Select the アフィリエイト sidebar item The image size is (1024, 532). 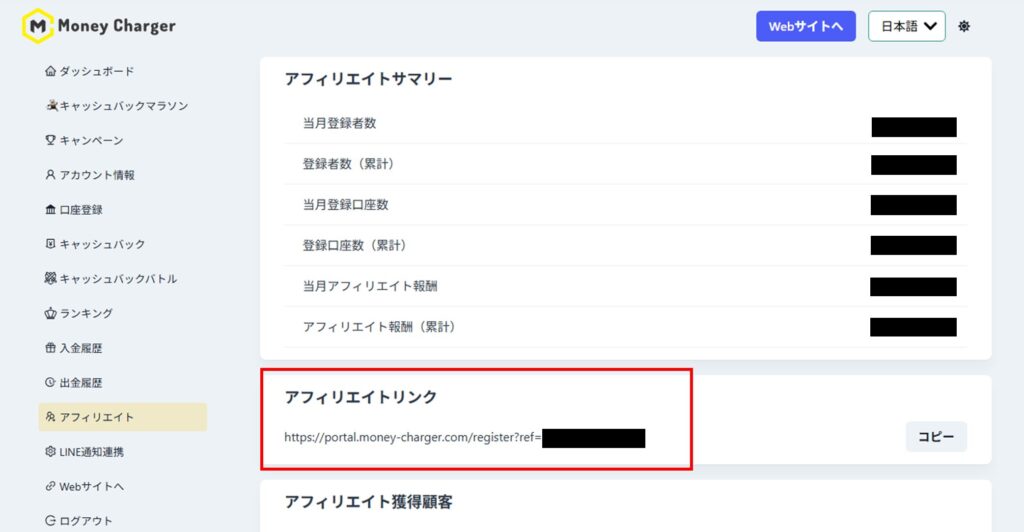[96, 417]
